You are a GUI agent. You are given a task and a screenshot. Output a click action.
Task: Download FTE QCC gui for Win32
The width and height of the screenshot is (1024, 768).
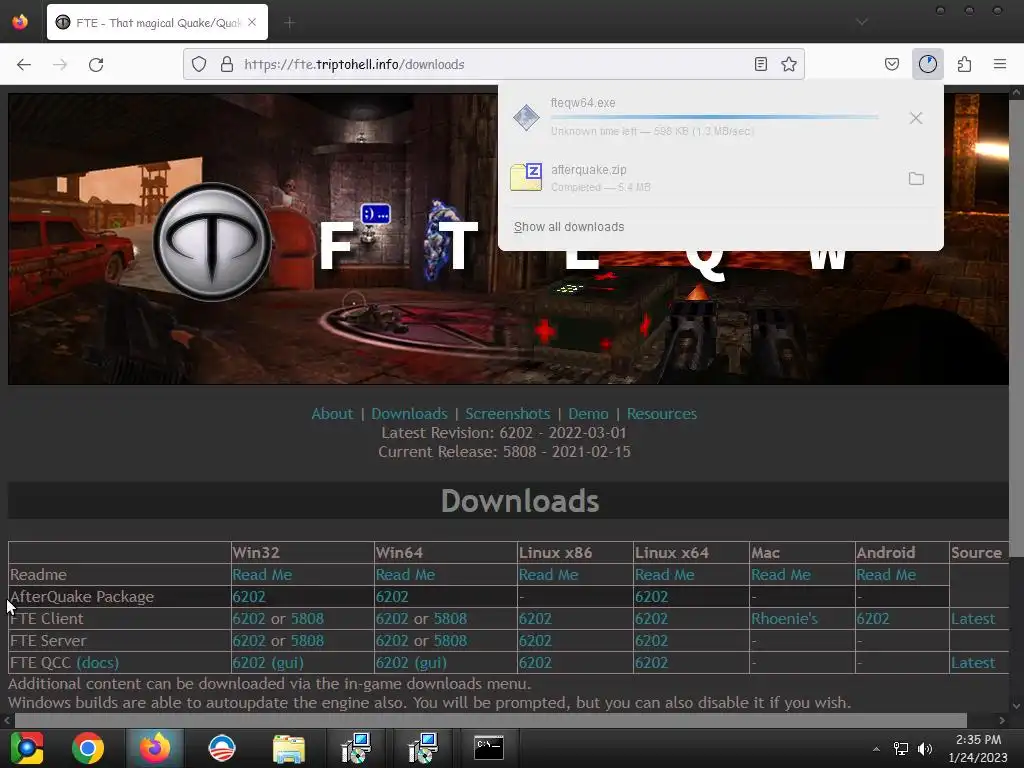[288, 663]
